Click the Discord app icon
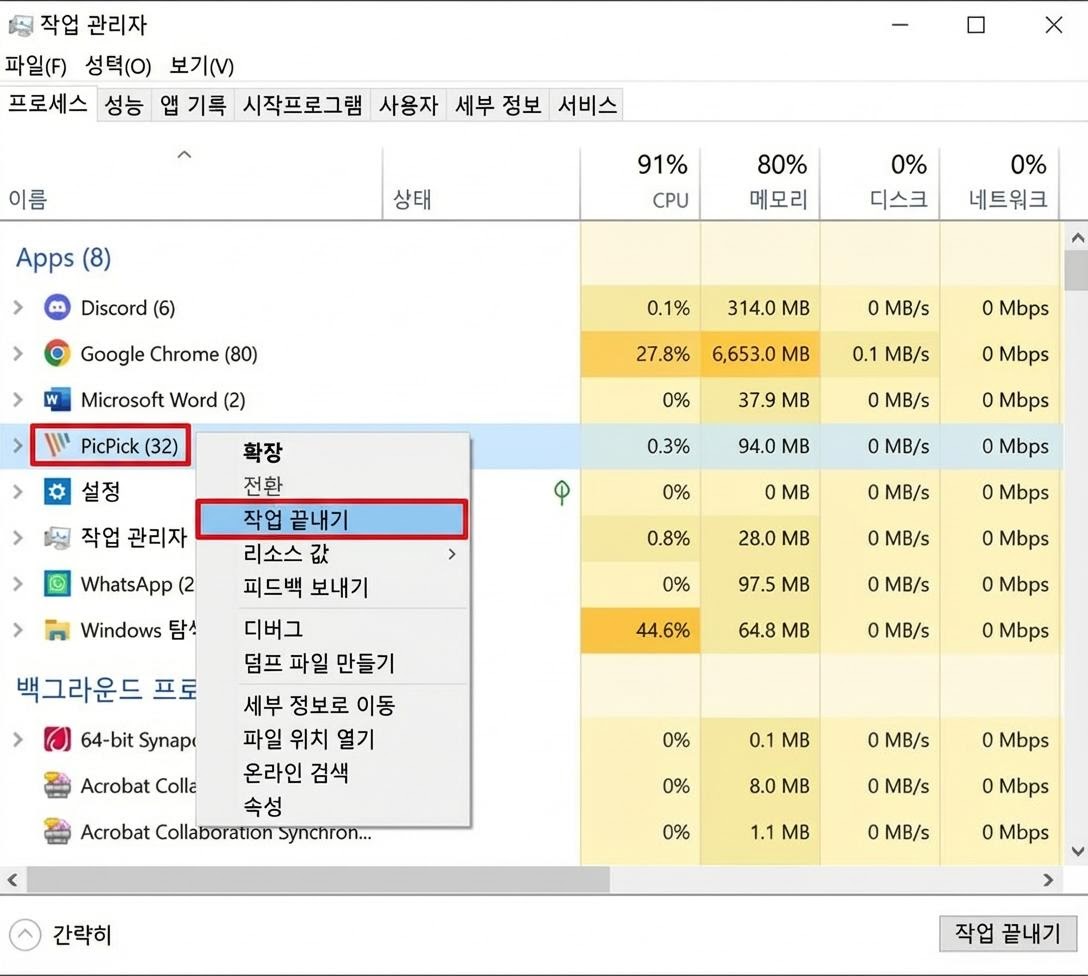 (x=57, y=308)
